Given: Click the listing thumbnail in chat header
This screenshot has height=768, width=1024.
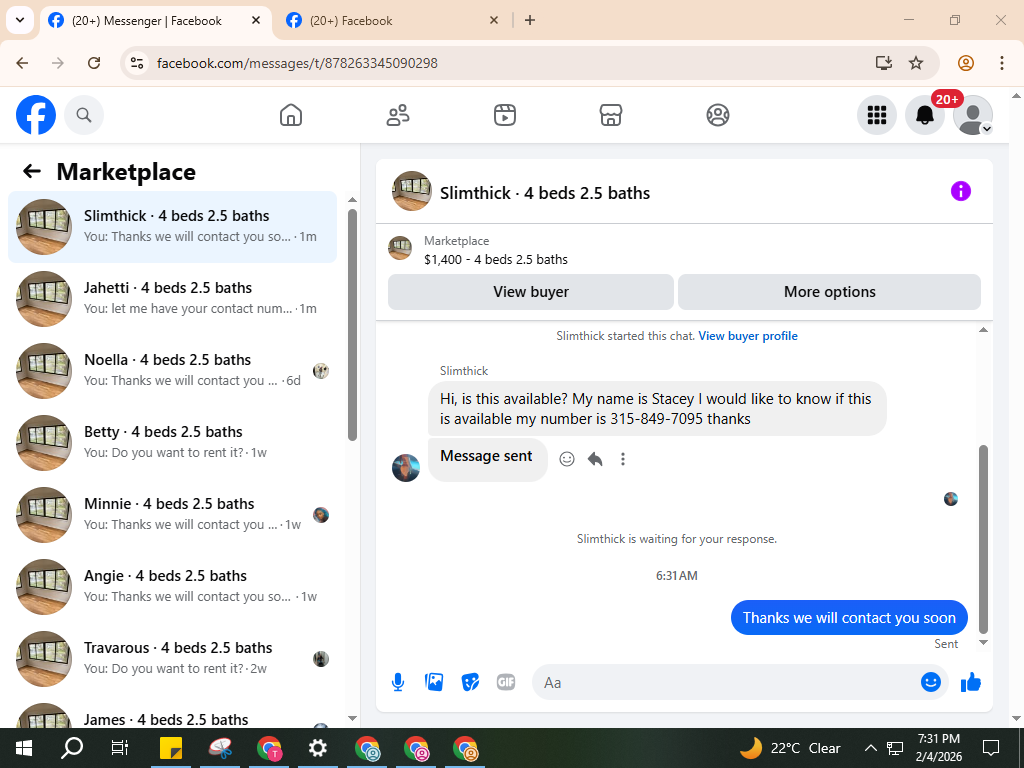Looking at the screenshot, I should click(411, 191).
